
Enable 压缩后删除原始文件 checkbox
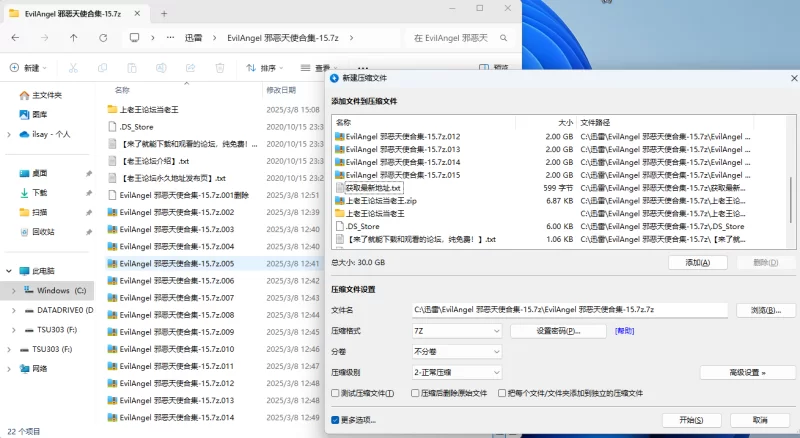click(415, 393)
